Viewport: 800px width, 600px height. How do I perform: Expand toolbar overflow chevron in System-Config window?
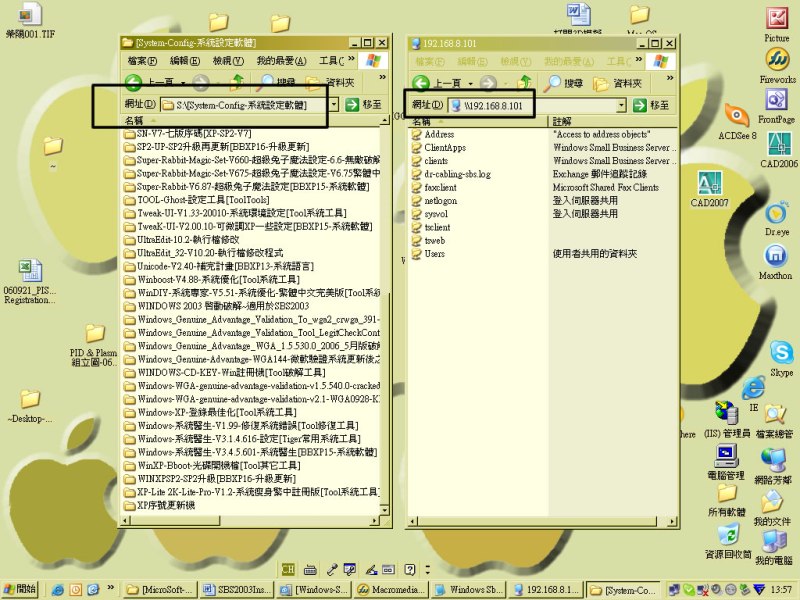[x=383, y=77]
